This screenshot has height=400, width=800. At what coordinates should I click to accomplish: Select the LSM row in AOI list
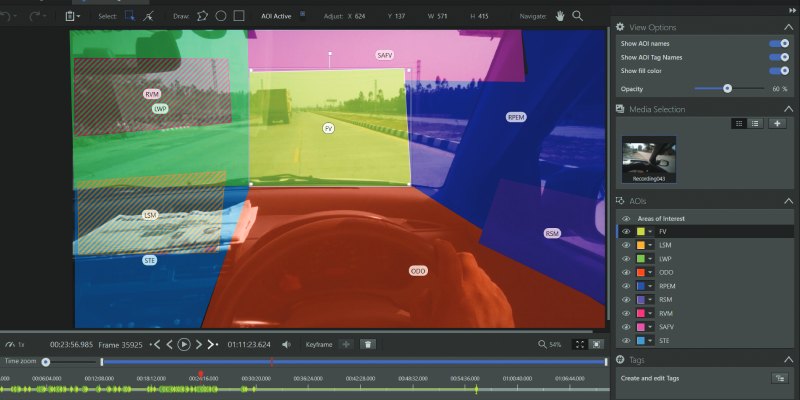pyautogui.click(x=705, y=245)
